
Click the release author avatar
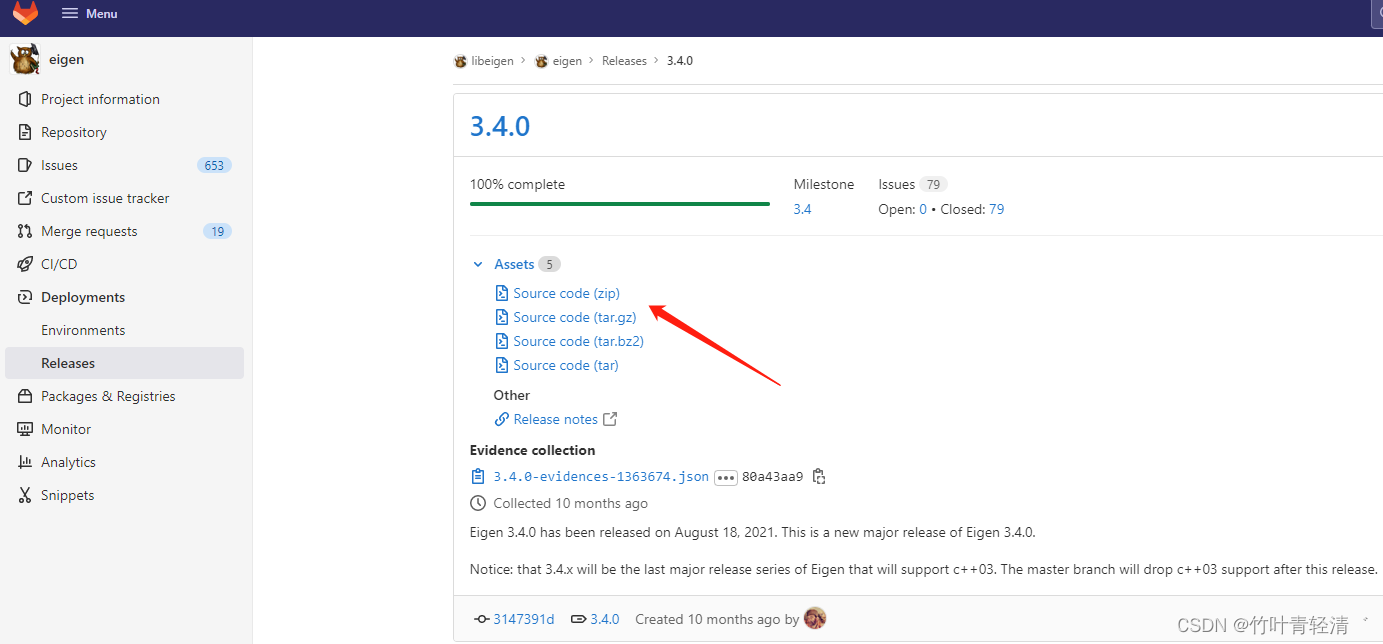(815, 618)
